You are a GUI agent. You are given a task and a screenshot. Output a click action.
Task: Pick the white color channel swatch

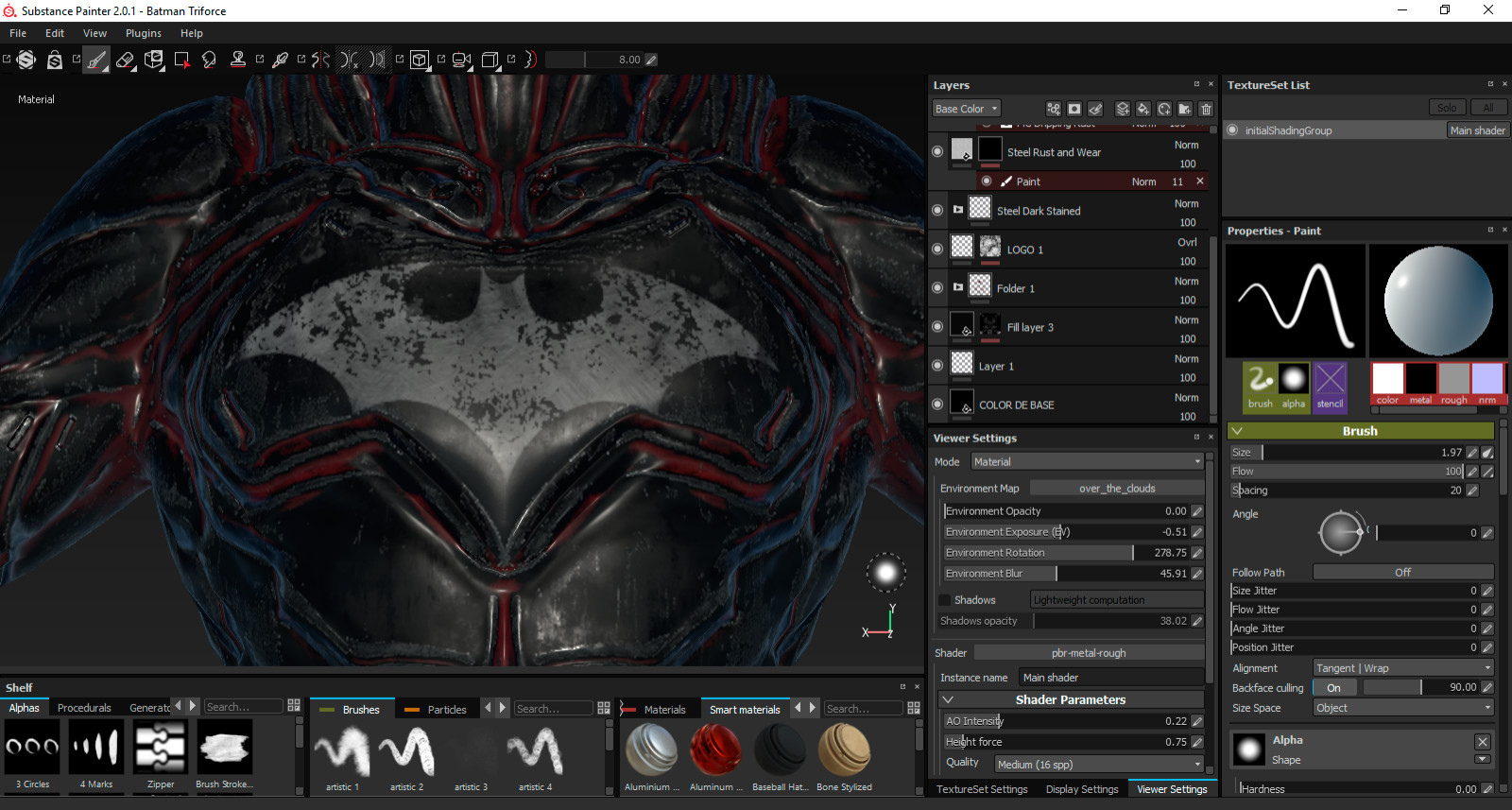tap(1387, 378)
